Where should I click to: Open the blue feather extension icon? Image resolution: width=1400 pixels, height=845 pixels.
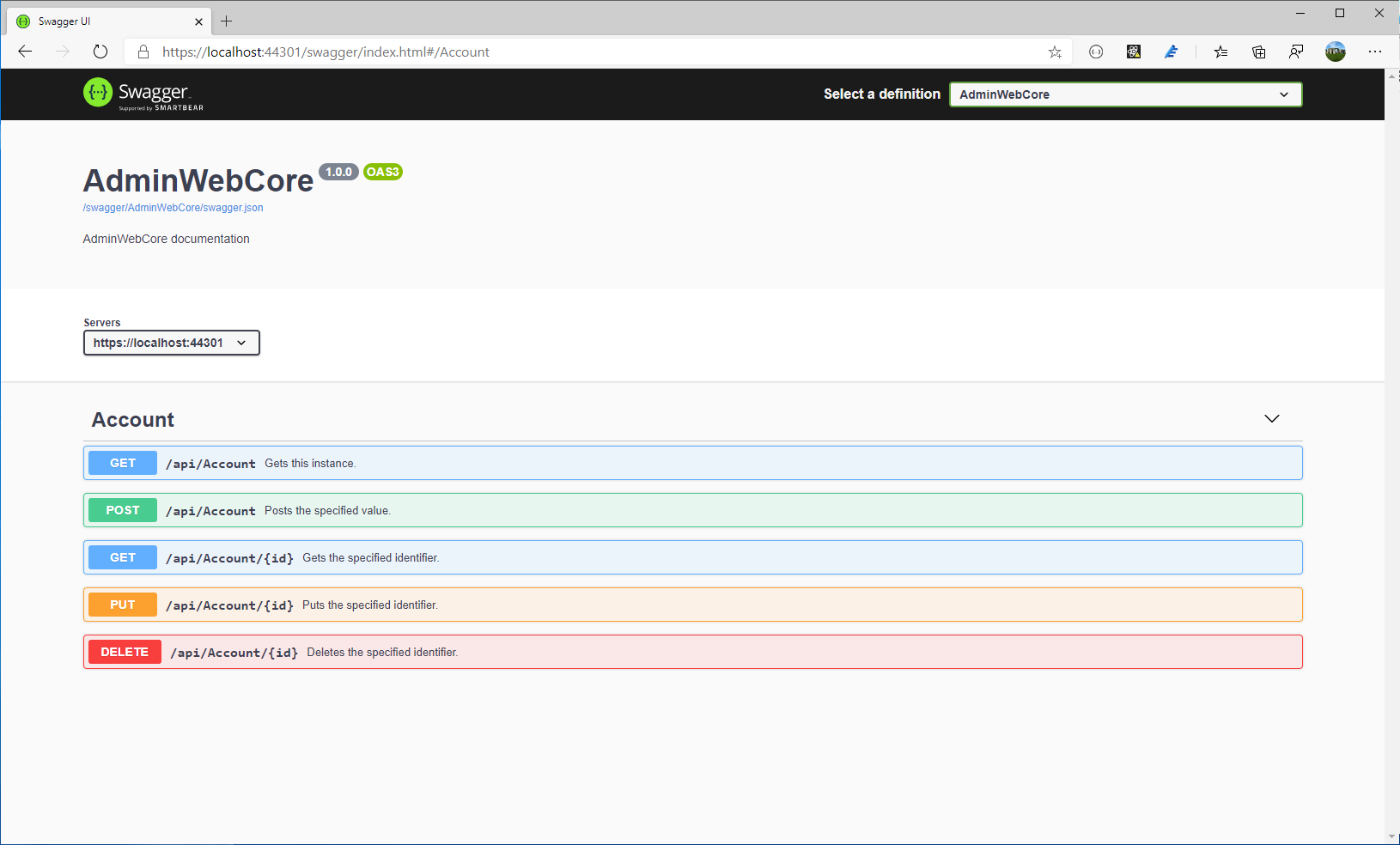[x=1172, y=52]
